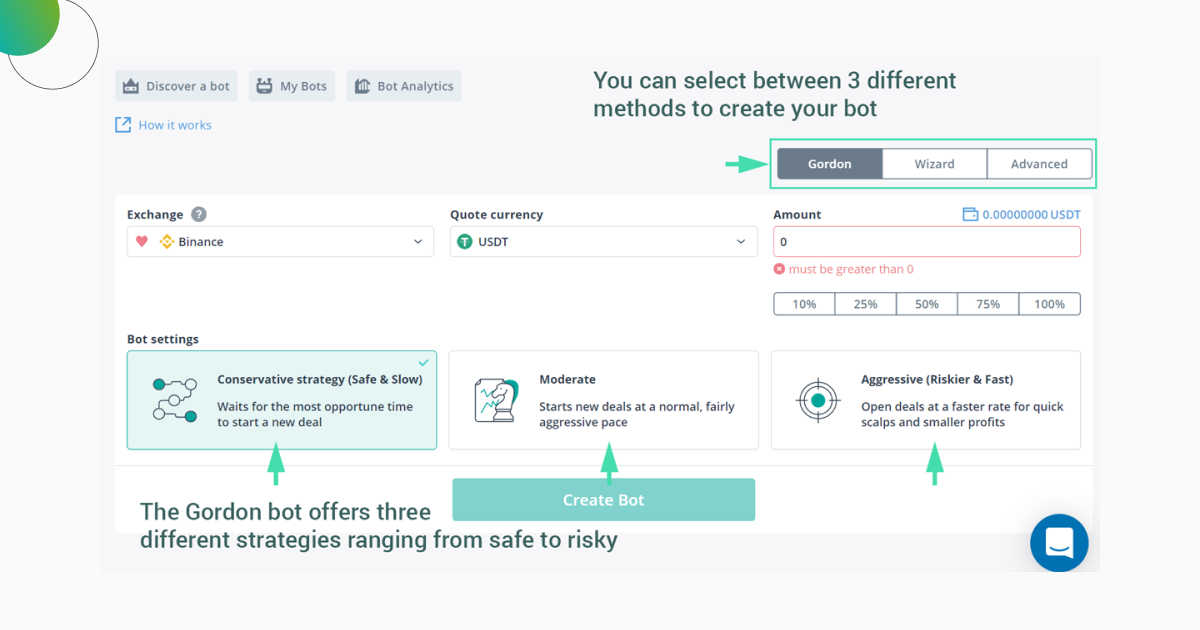Open the Discover a bot section
The image size is (1200, 630).
(175, 86)
